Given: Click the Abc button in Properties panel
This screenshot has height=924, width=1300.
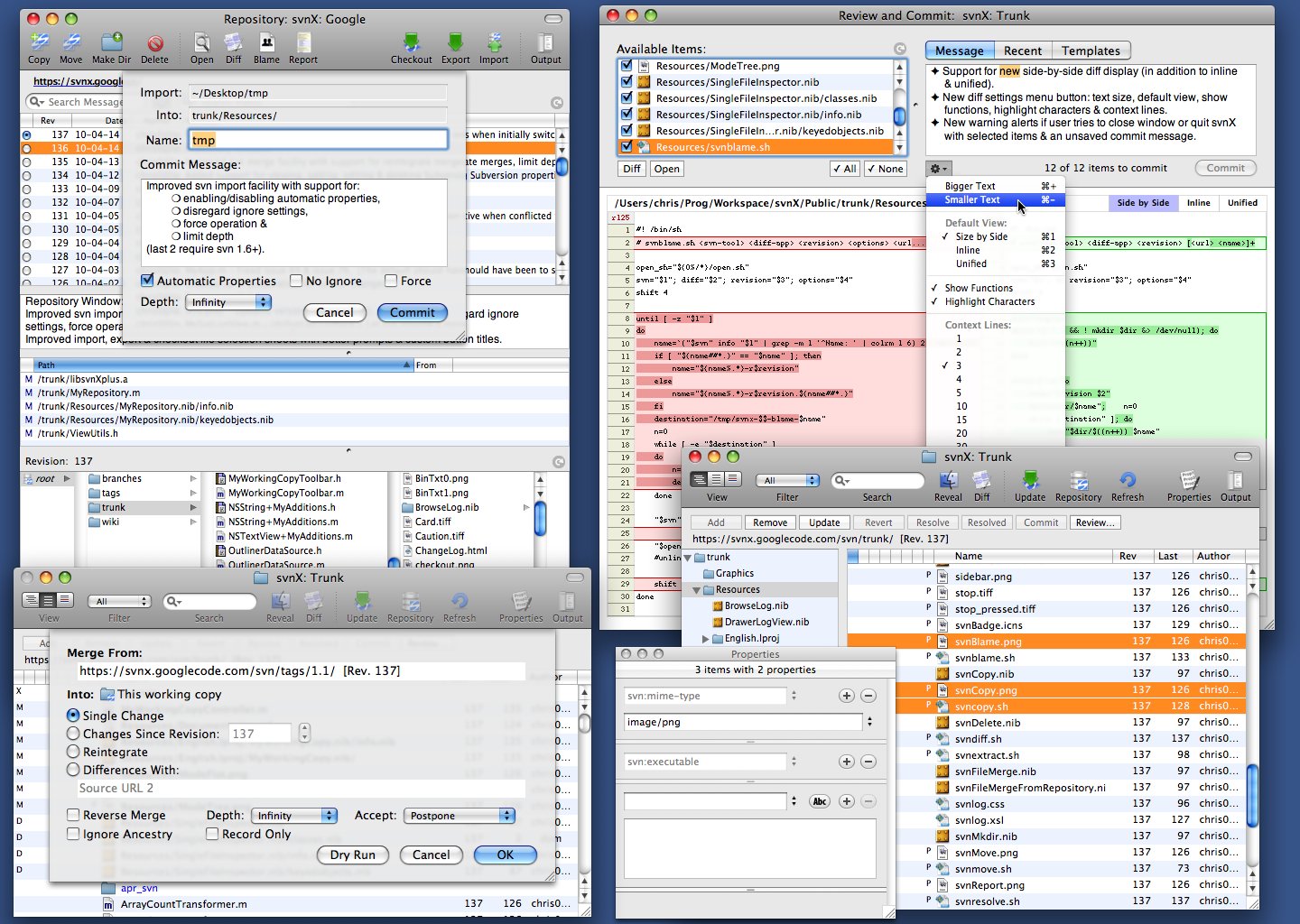Looking at the screenshot, I should (x=820, y=801).
